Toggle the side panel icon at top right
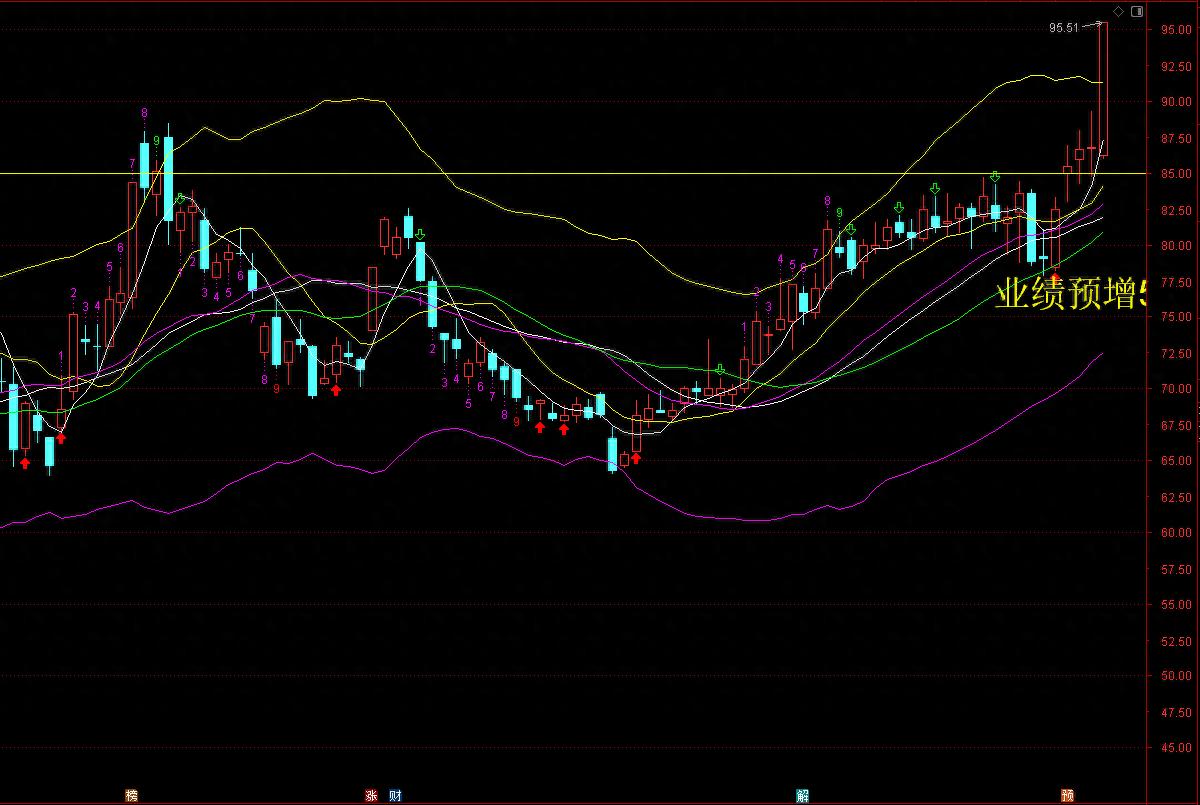 click(x=1135, y=11)
